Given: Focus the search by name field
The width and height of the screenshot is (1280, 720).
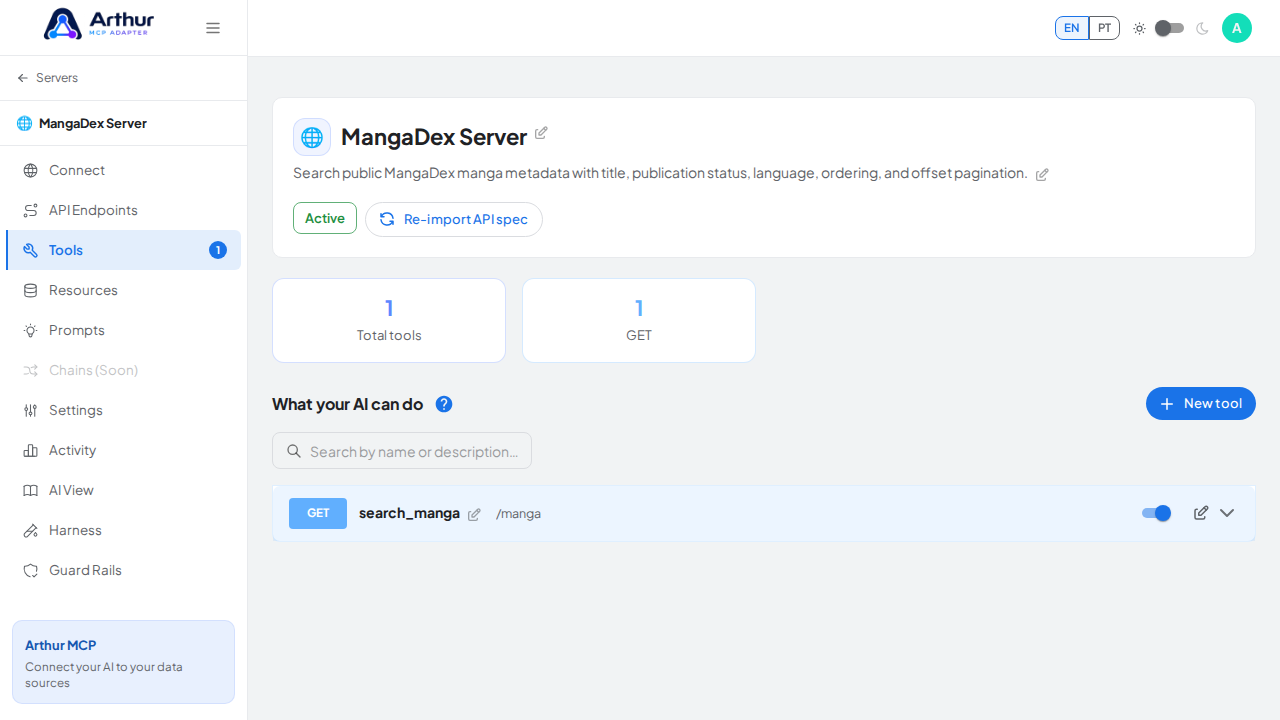Looking at the screenshot, I should coord(402,451).
